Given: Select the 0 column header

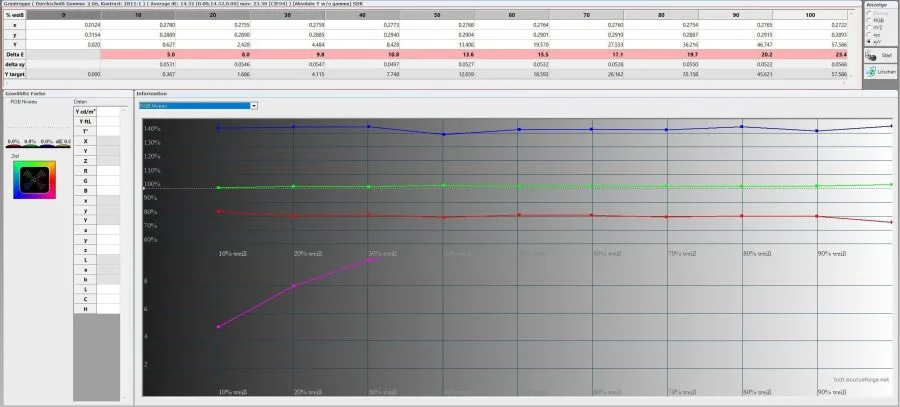Looking at the screenshot, I should [x=63, y=14].
